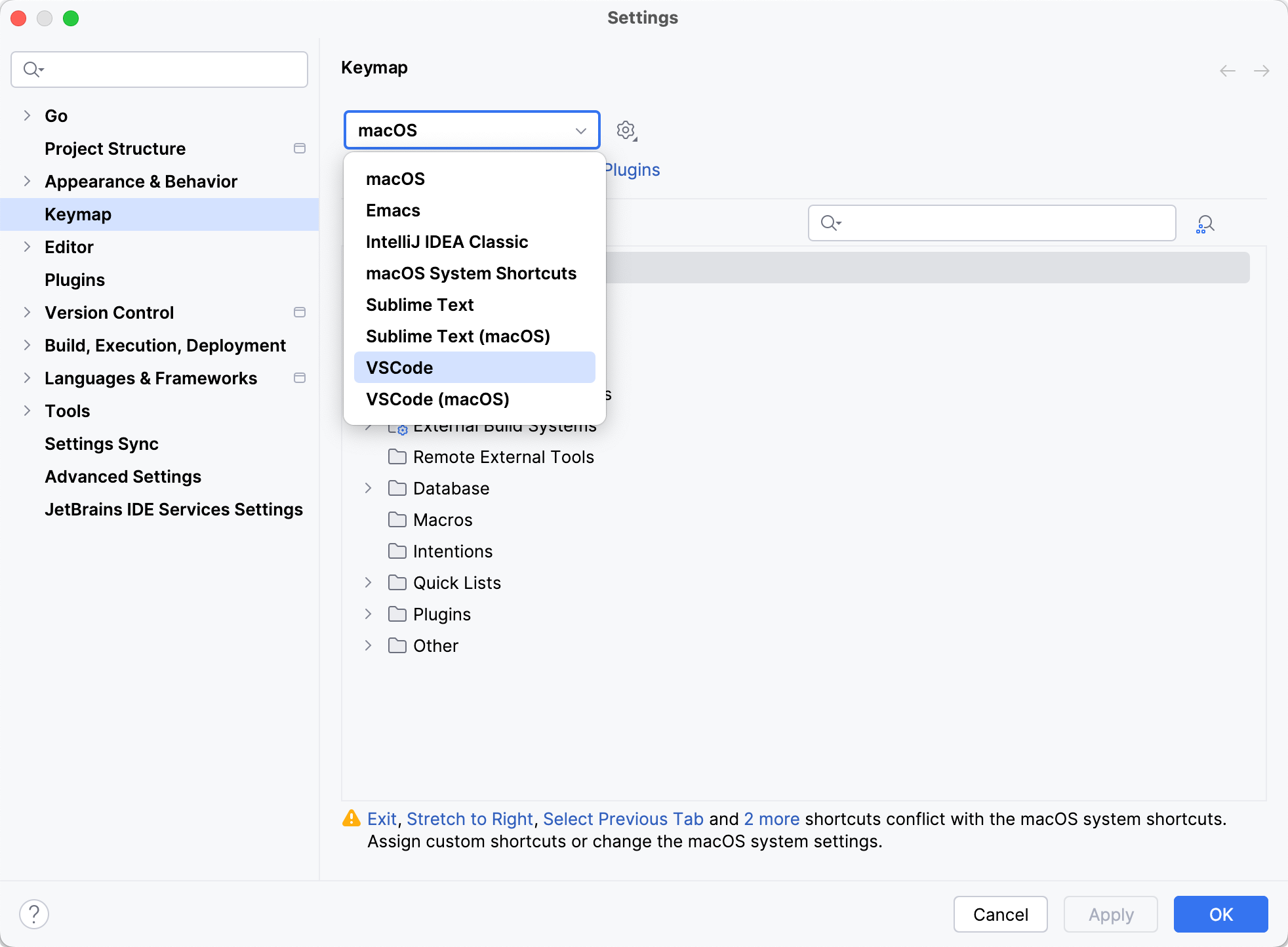This screenshot has width=1288, height=947.
Task: Open the help question mark icon
Action: pyautogui.click(x=34, y=913)
